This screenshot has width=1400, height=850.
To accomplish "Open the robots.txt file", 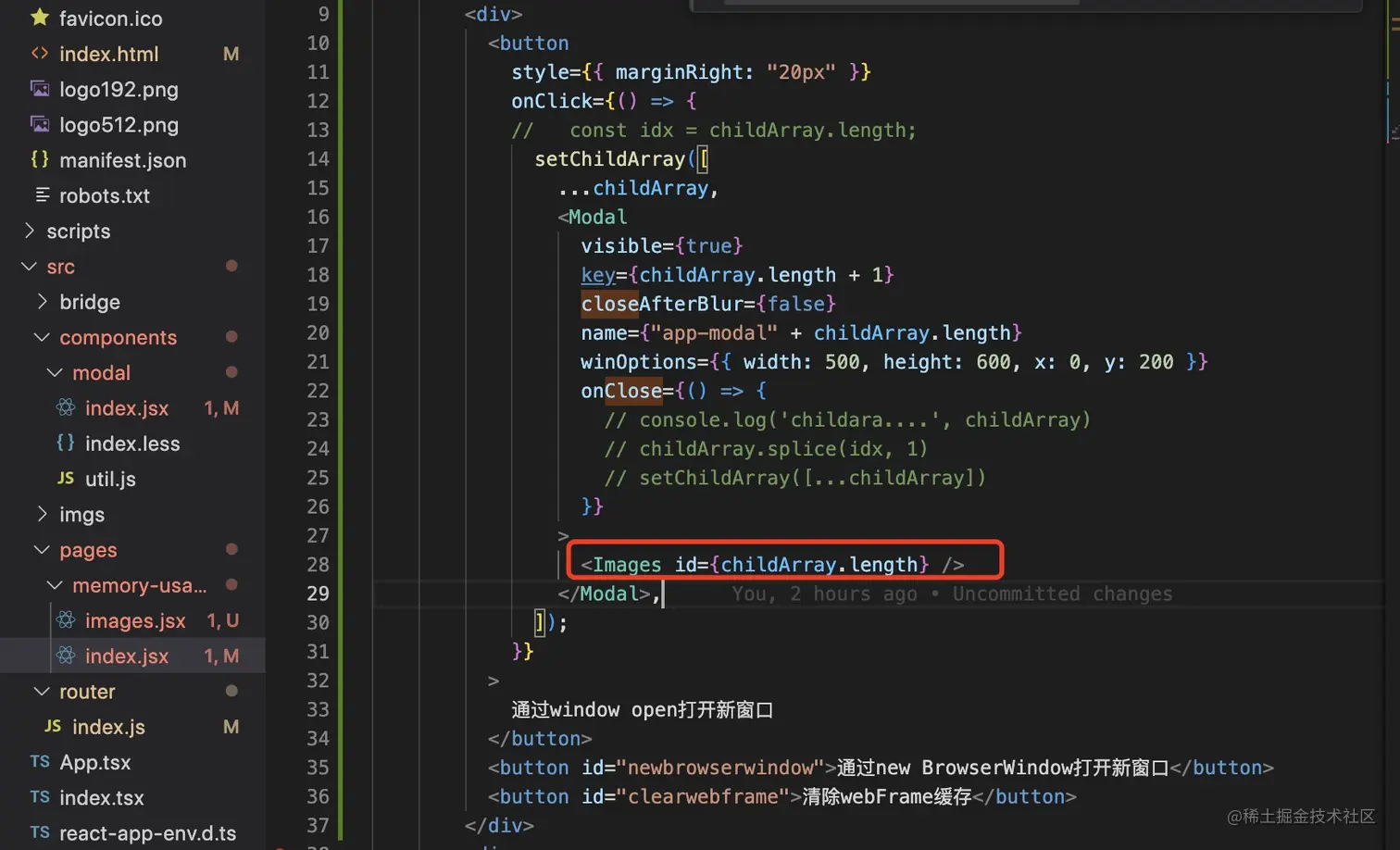I will 105,195.
